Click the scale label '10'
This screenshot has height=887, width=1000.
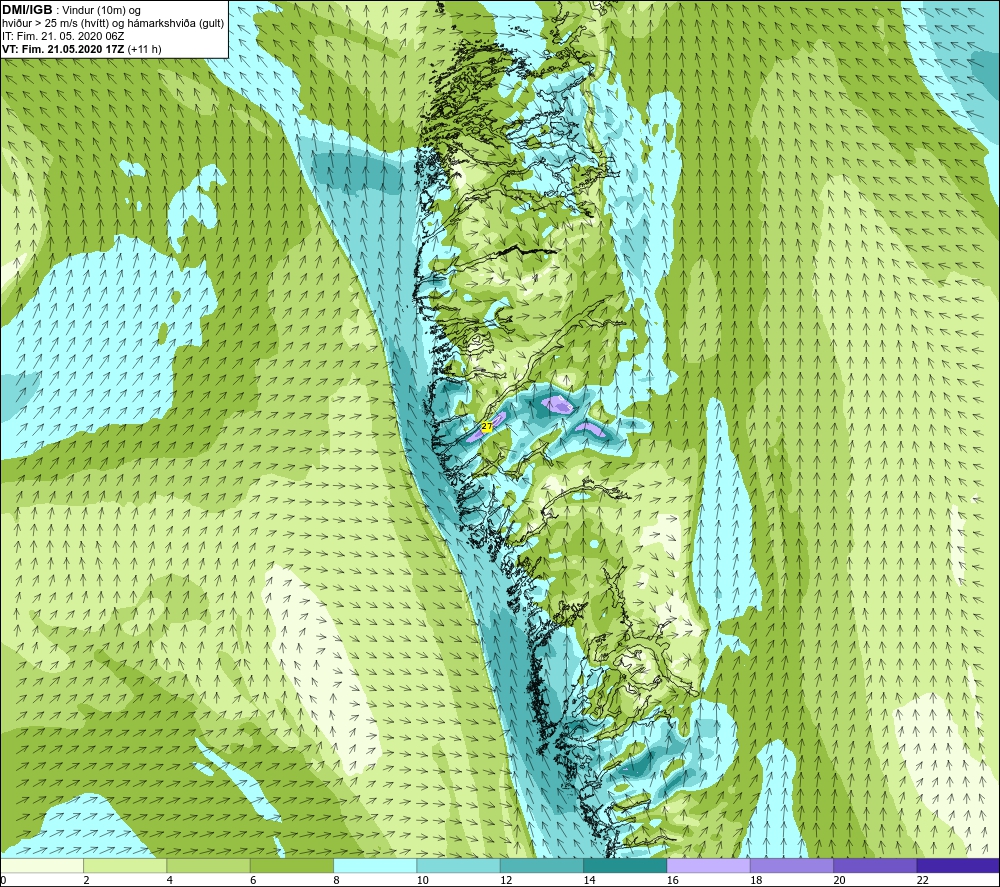423,880
